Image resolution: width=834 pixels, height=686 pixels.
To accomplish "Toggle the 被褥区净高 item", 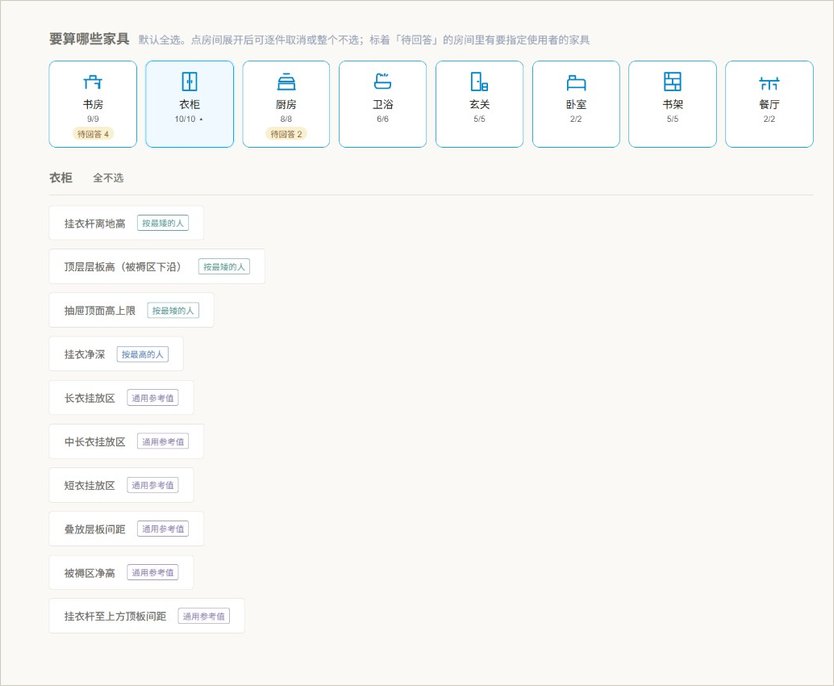I will (x=121, y=573).
